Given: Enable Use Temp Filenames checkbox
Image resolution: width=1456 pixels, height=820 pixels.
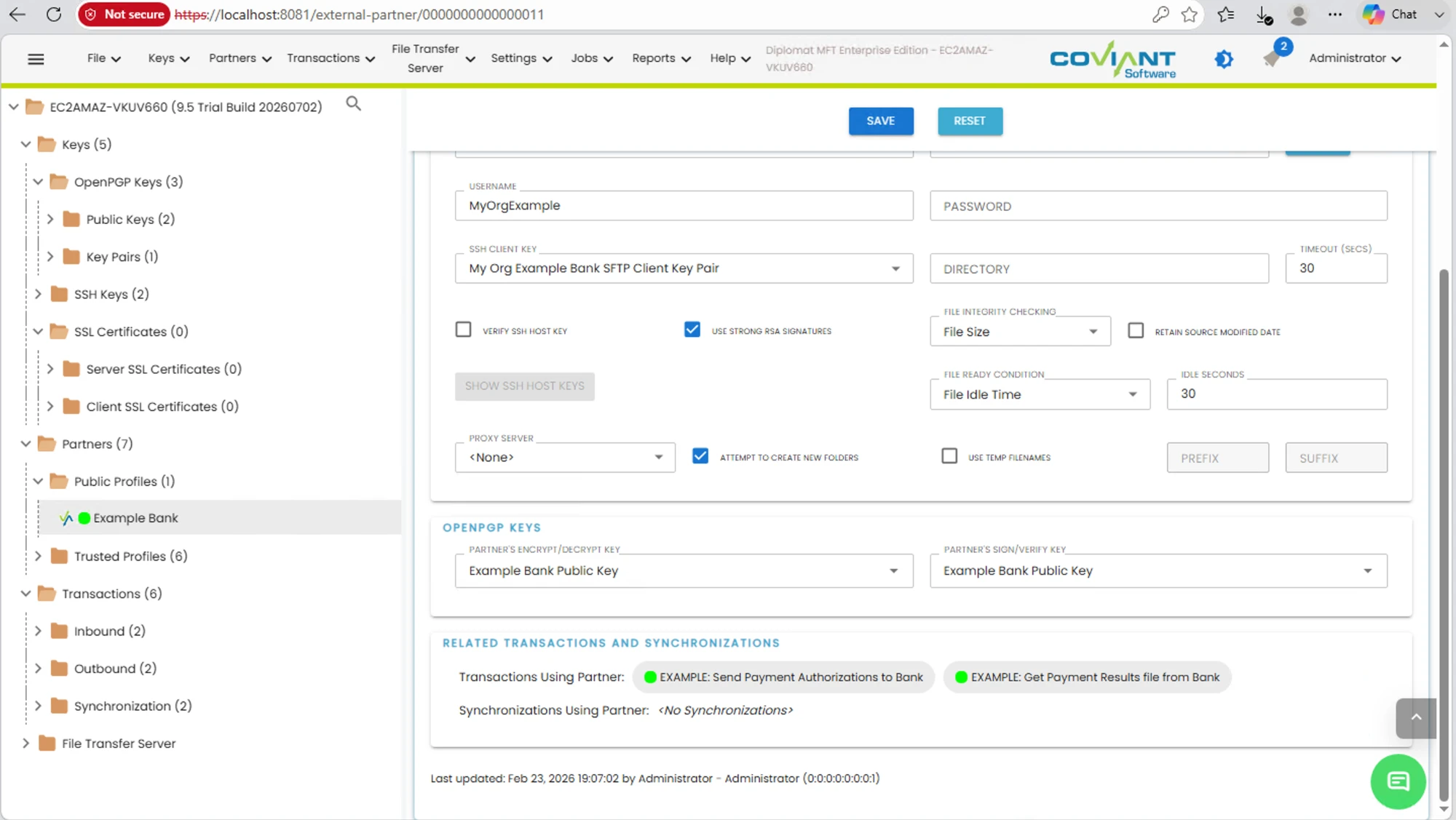Looking at the screenshot, I should 949,456.
